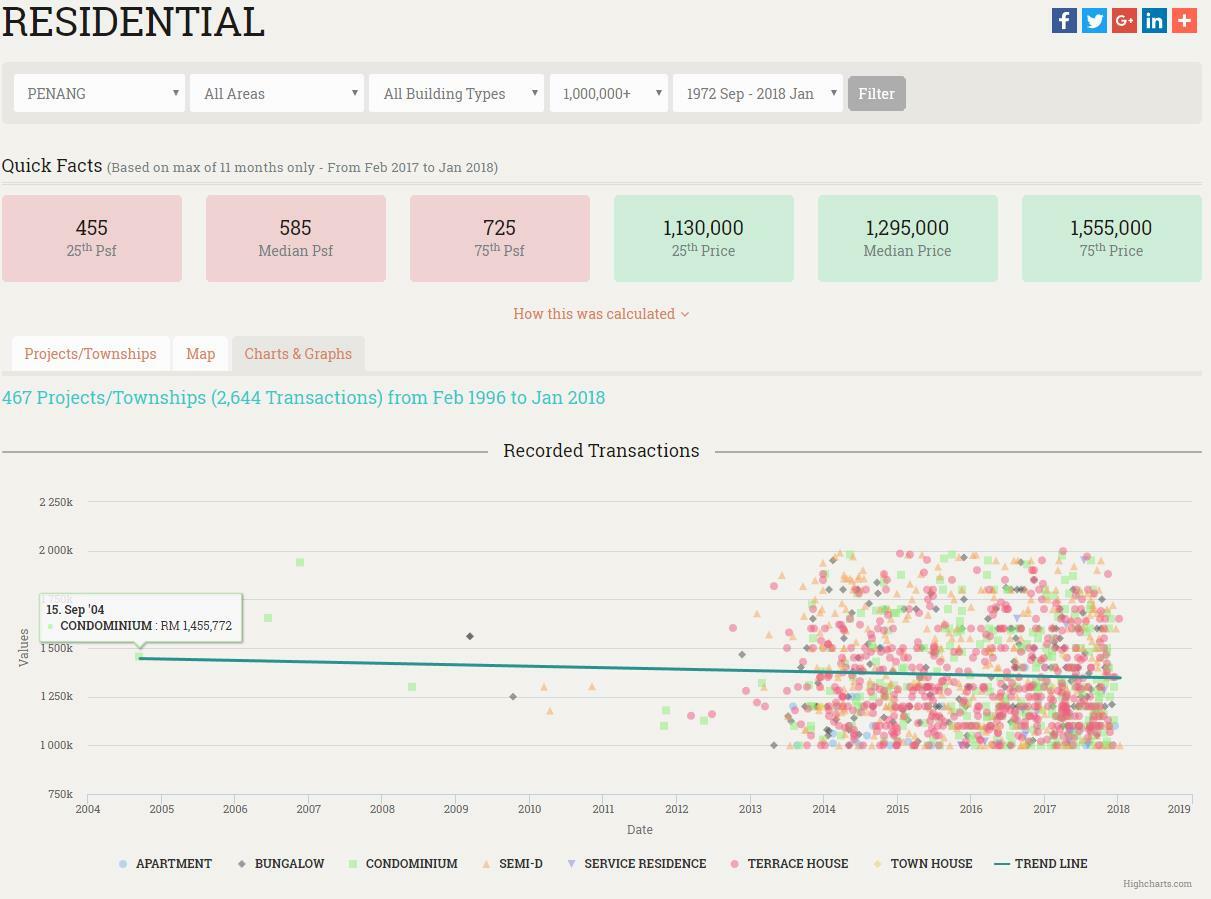Open more sharing options plus icon
This screenshot has height=899, width=1211.
pos(1184,21)
